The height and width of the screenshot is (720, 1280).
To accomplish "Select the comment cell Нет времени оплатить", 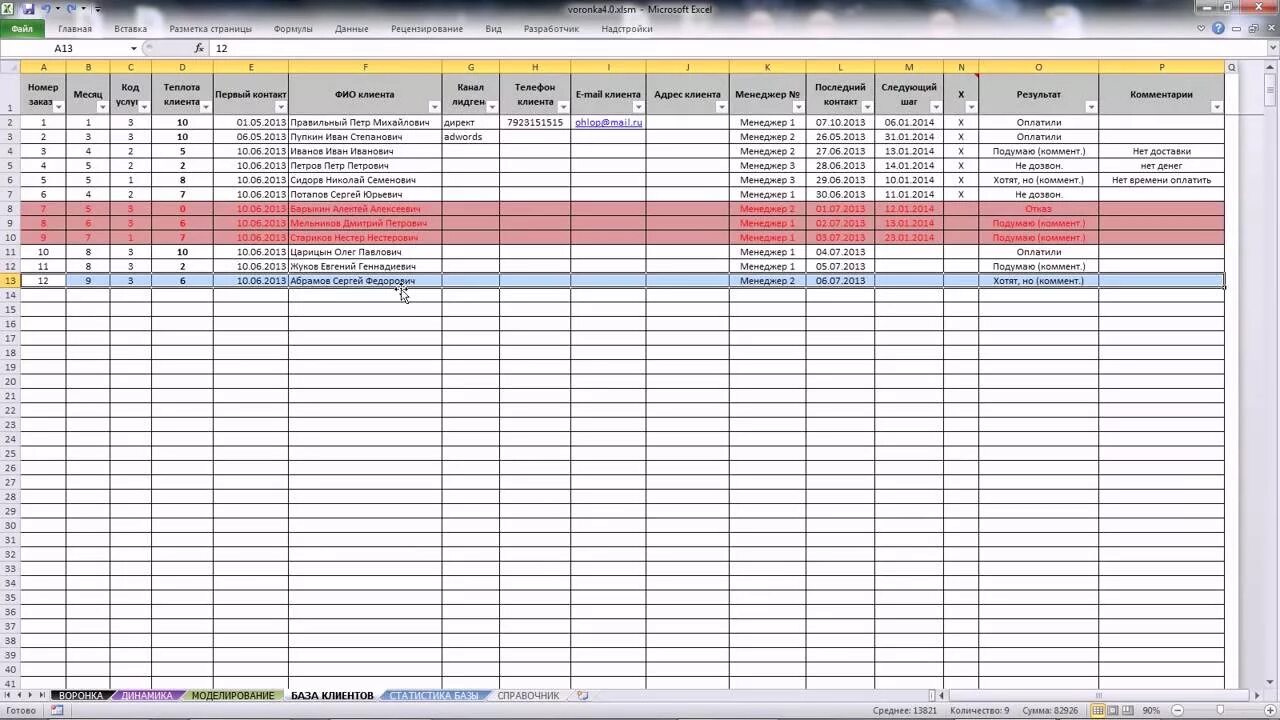I will [1161, 180].
